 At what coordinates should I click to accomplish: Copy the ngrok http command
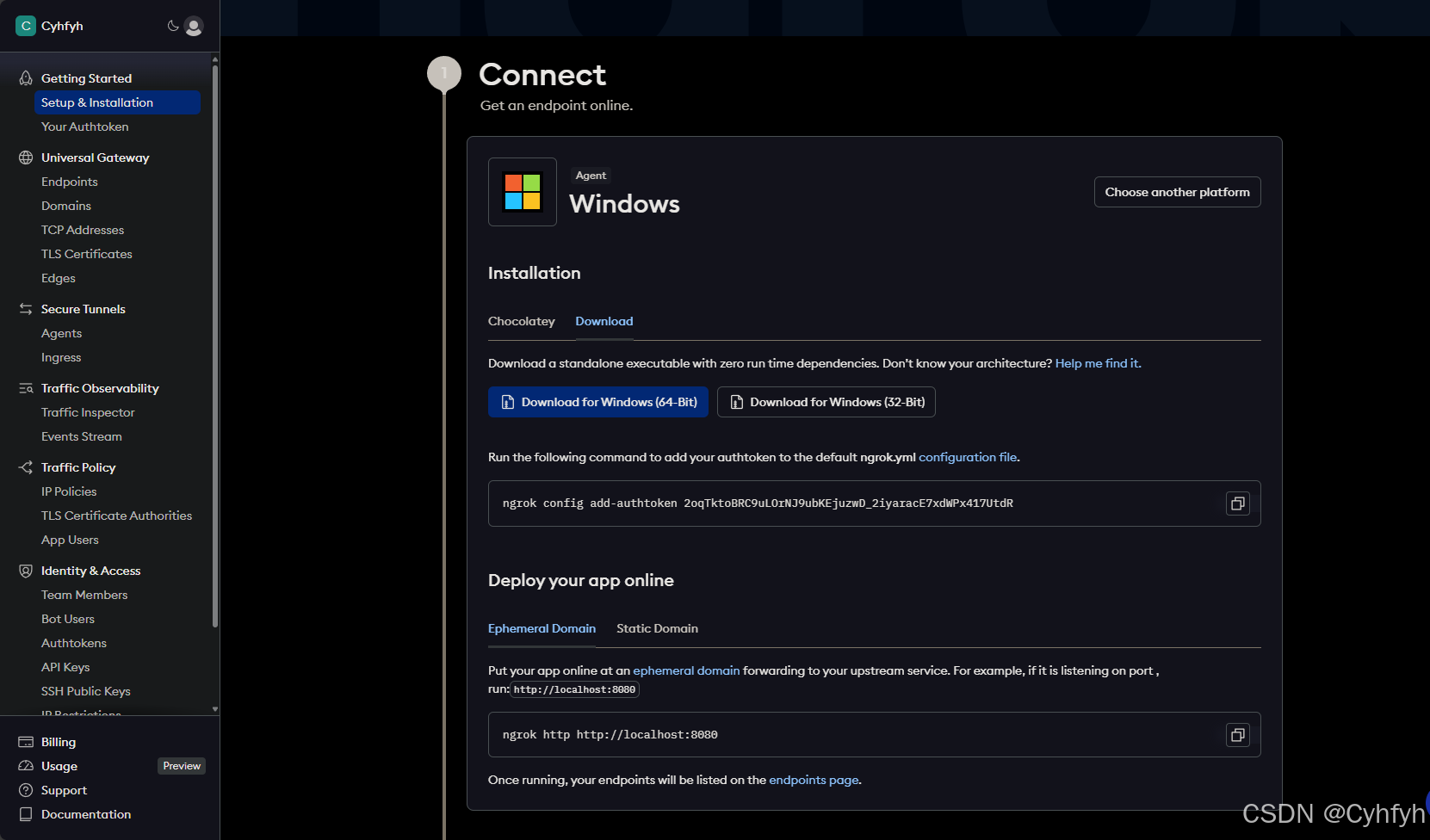pyautogui.click(x=1237, y=735)
